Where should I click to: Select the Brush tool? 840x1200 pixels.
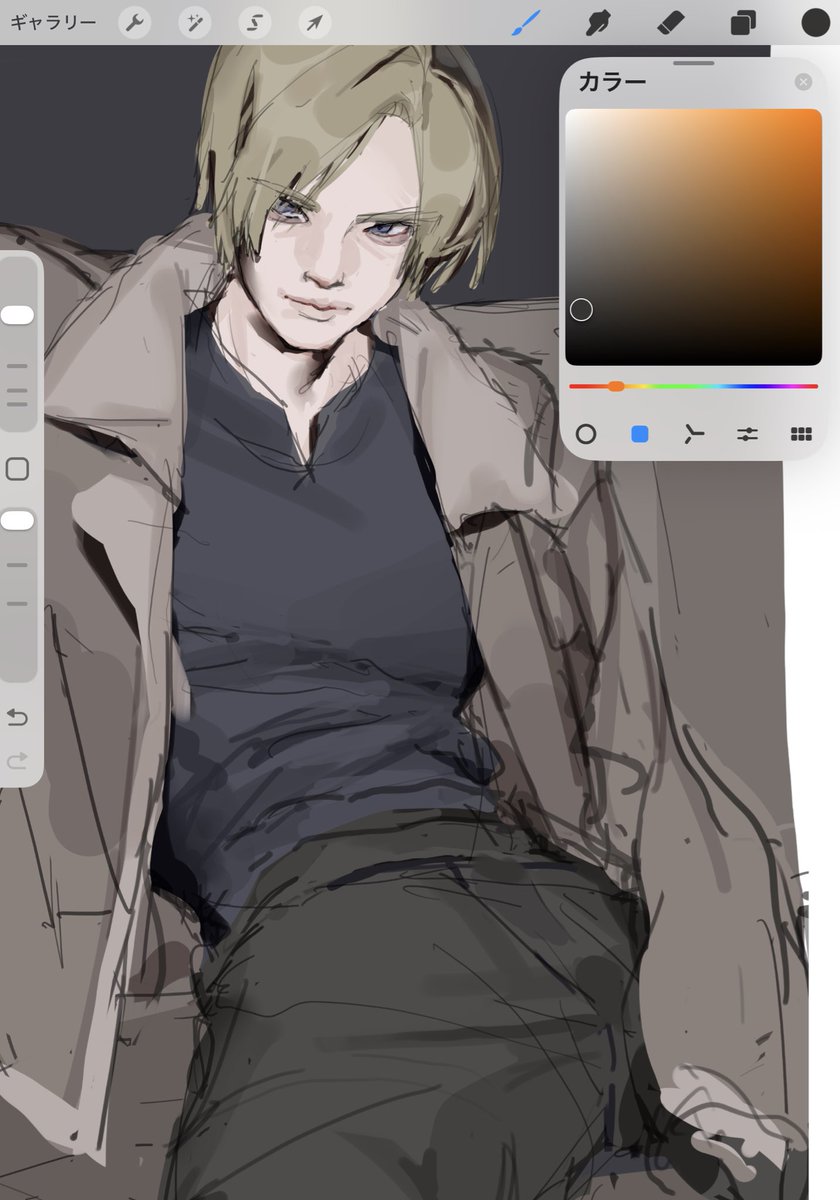(x=525, y=22)
